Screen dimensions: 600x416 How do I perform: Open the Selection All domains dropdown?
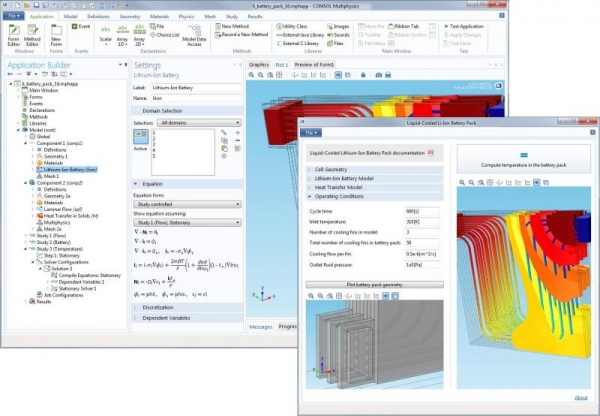(199, 123)
